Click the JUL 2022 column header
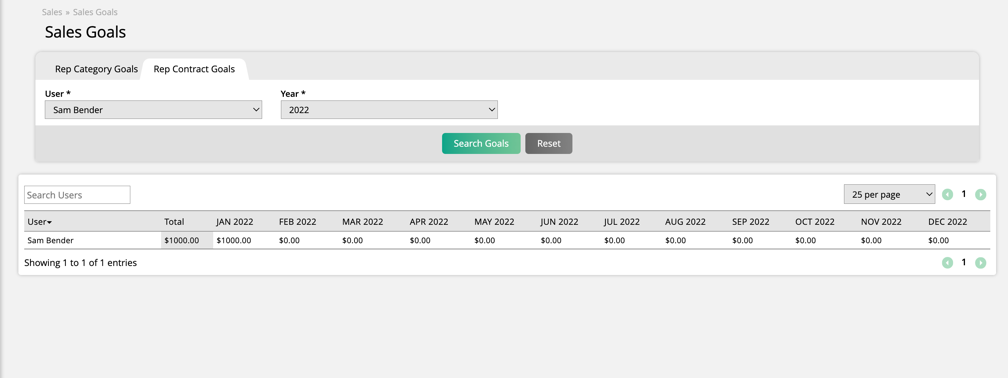Screen dimensions: 1008x378 tap(622, 222)
